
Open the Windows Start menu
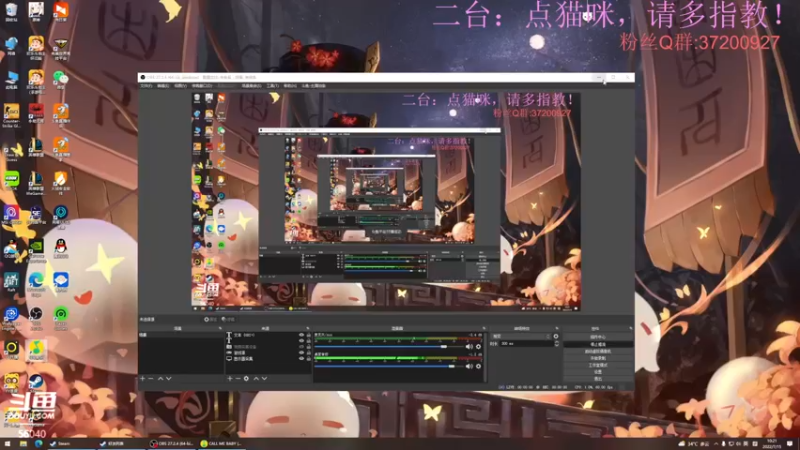pos(7,444)
